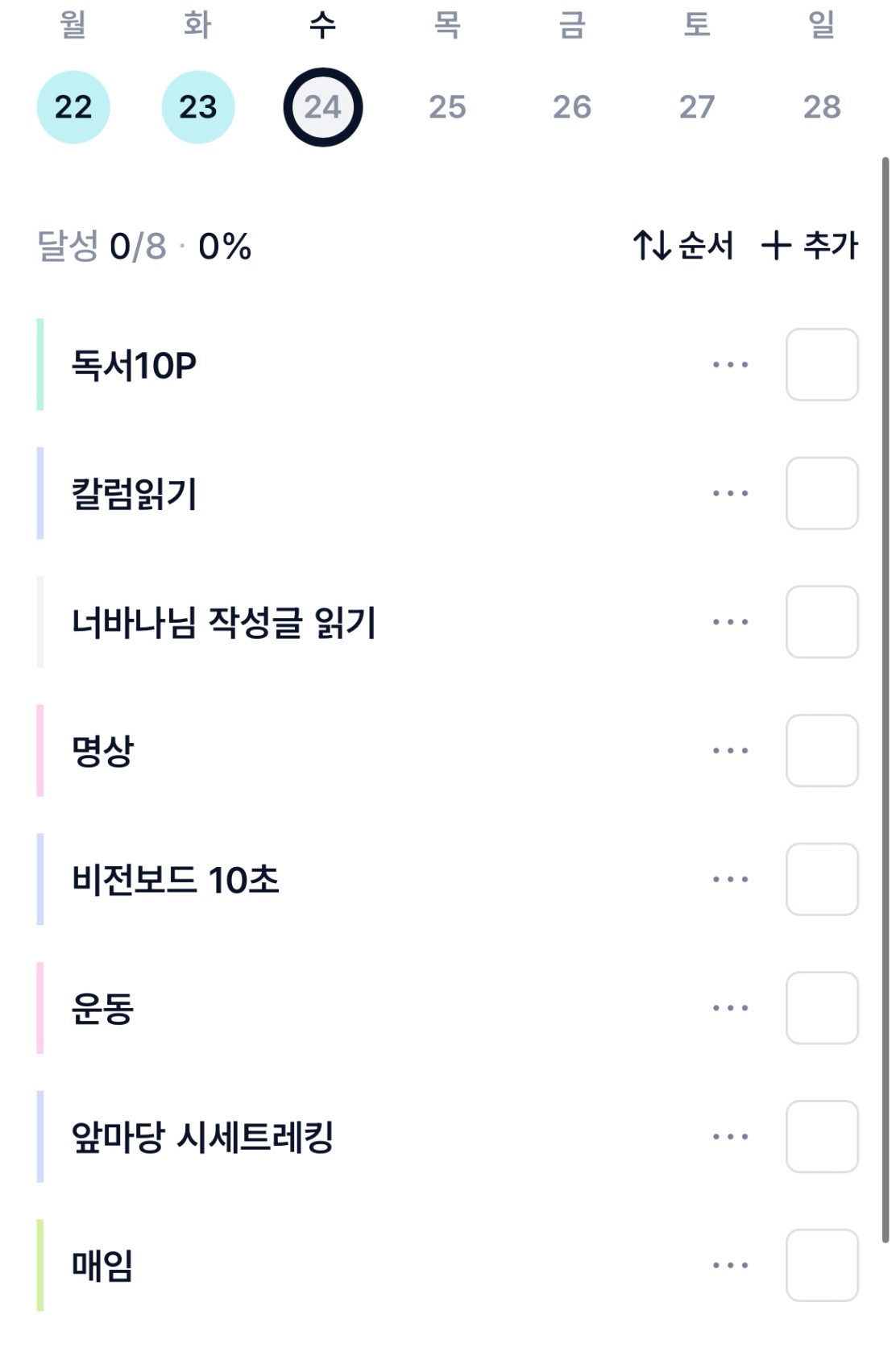Screen dimensions: 896x1348
Task: Tap the 달성 0/8 progress summary
Action: point(144,247)
